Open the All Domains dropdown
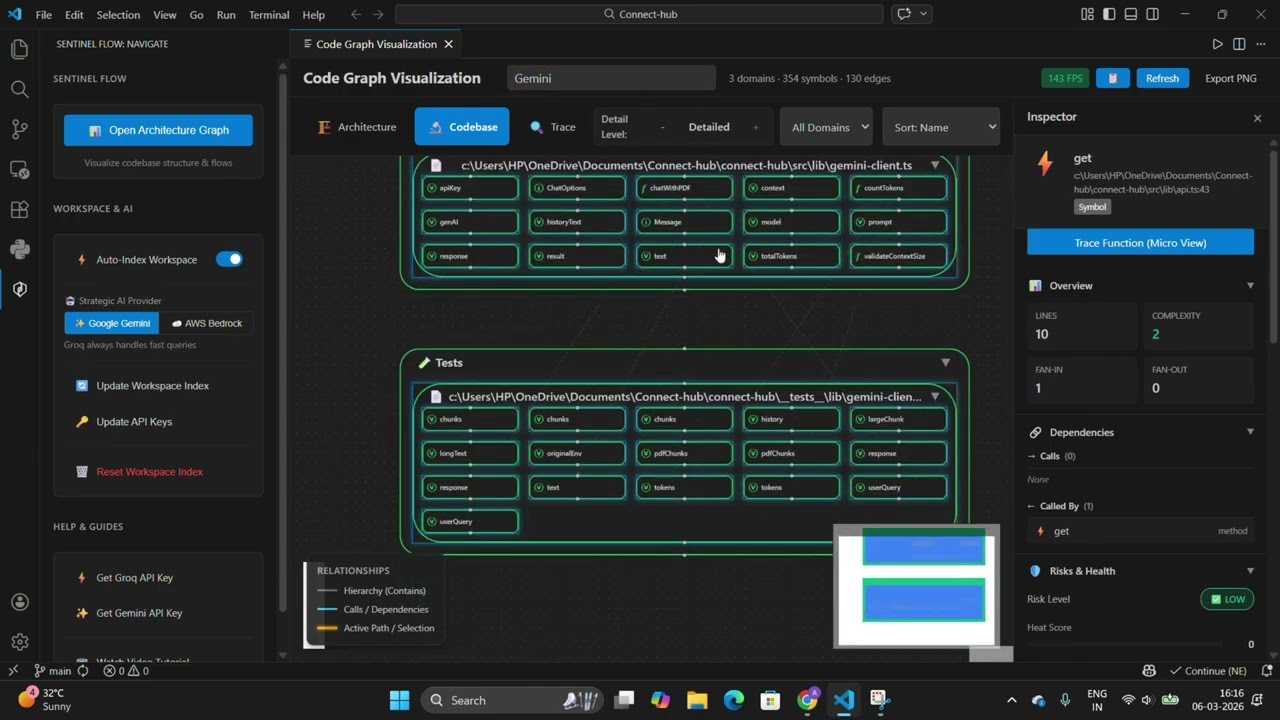 click(828, 127)
